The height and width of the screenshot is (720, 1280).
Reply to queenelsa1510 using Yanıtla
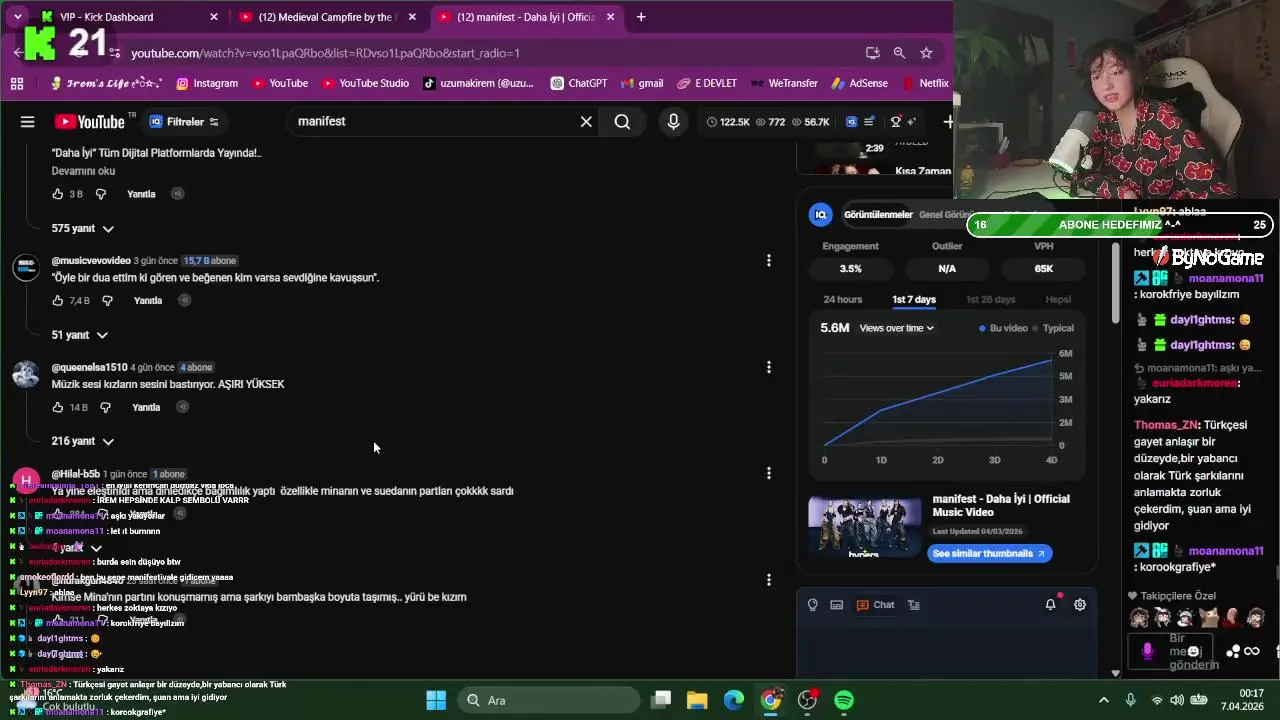pyautogui.click(x=146, y=408)
